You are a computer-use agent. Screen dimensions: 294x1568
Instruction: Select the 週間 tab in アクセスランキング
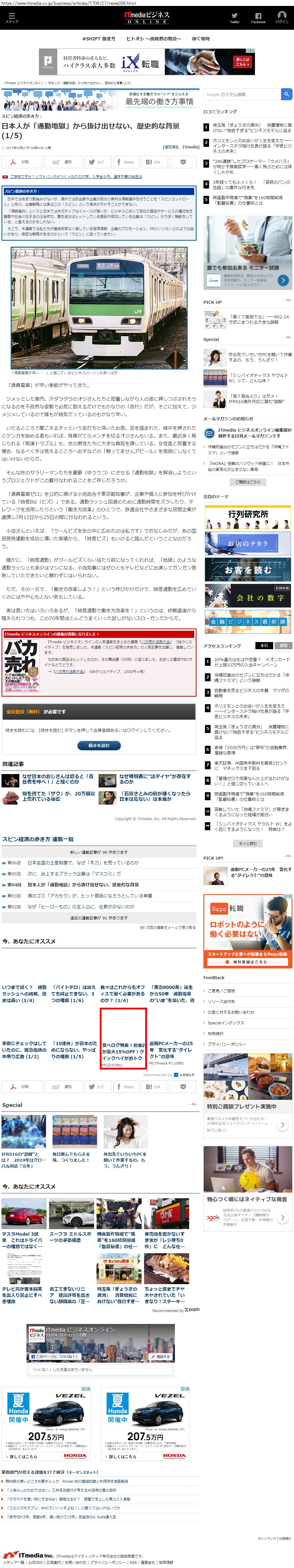[283, 646]
